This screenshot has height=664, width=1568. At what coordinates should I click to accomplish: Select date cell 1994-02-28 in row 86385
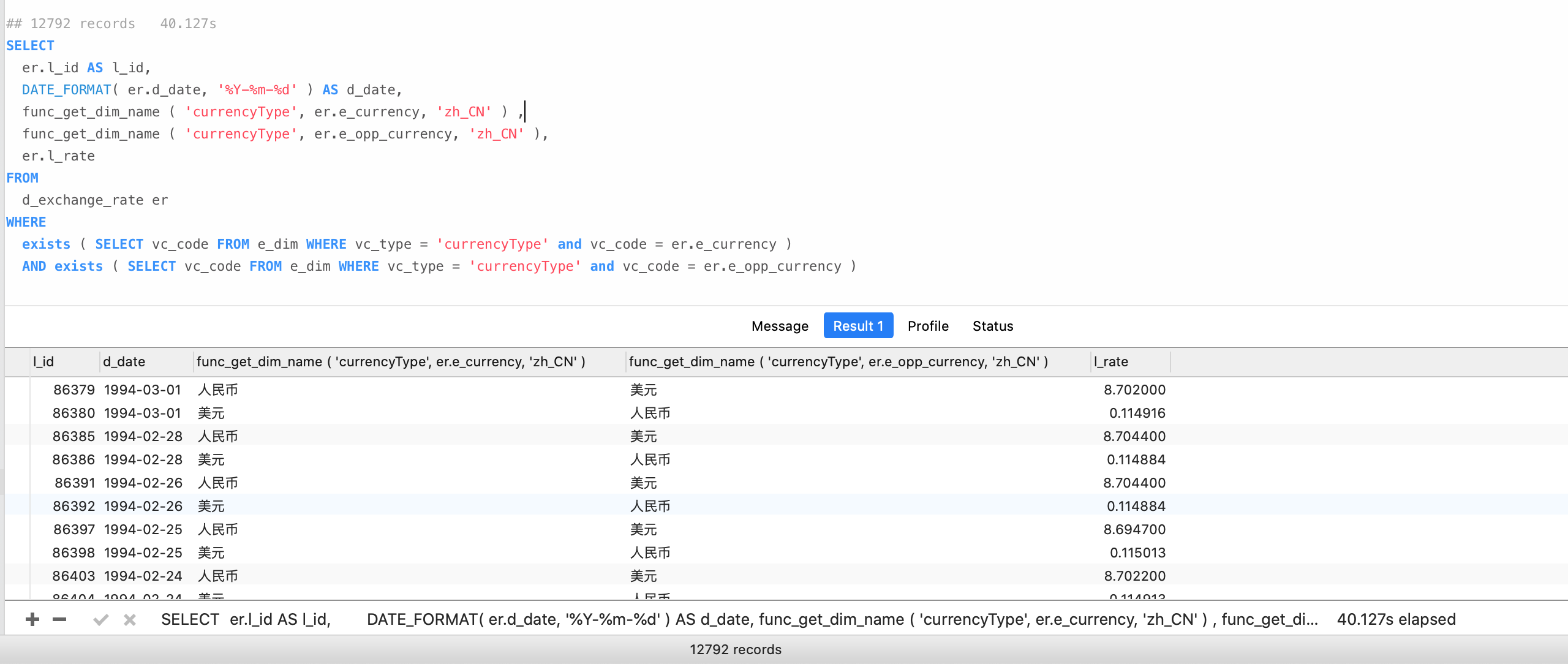pyautogui.click(x=143, y=437)
